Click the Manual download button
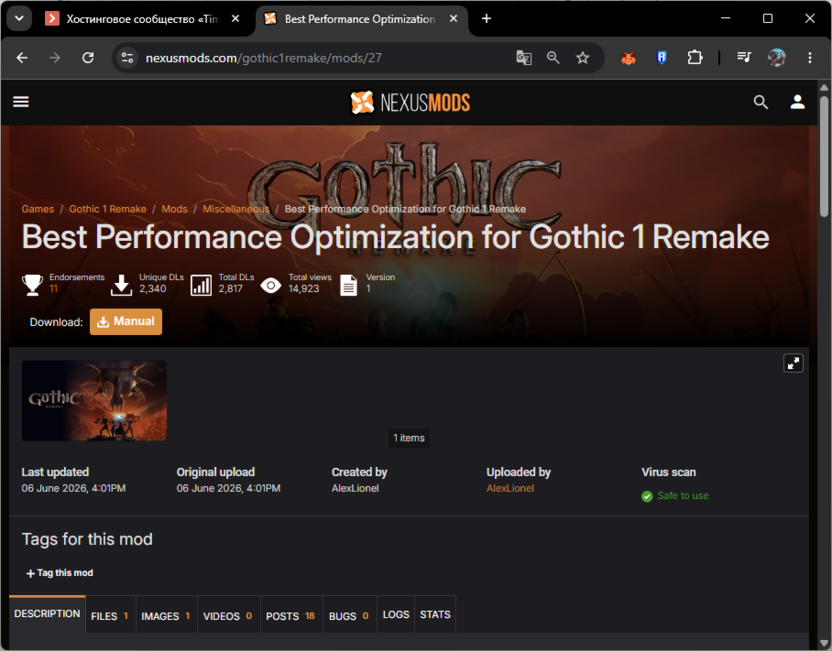832x651 pixels. click(x=126, y=322)
